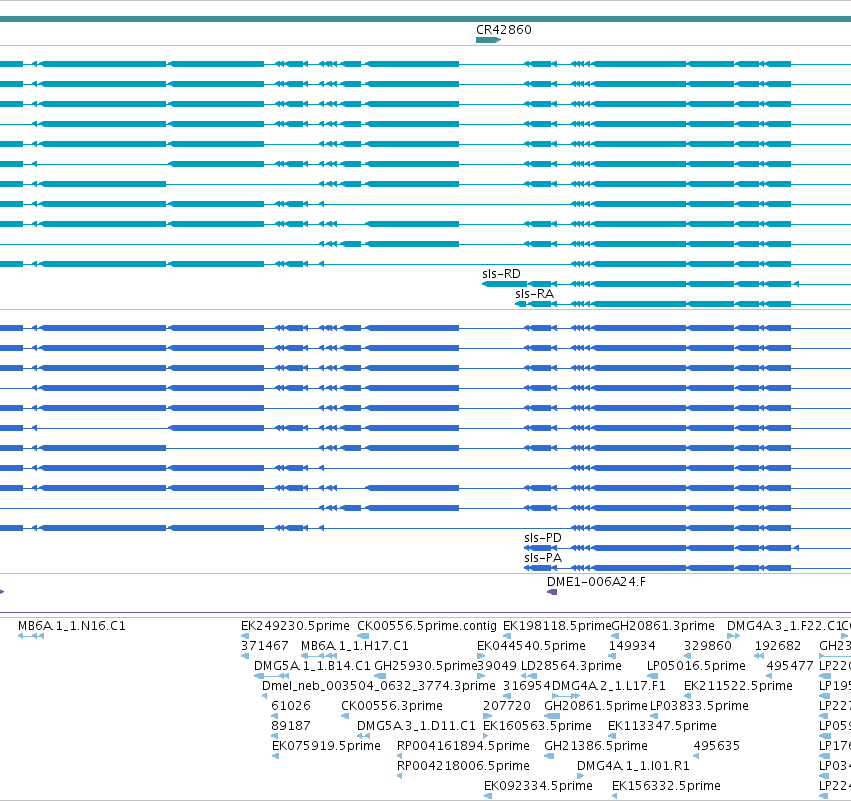Screen dimensions: 851x801
Task: Select the 316954 feature label
Action: pyautogui.click(x=526, y=686)
